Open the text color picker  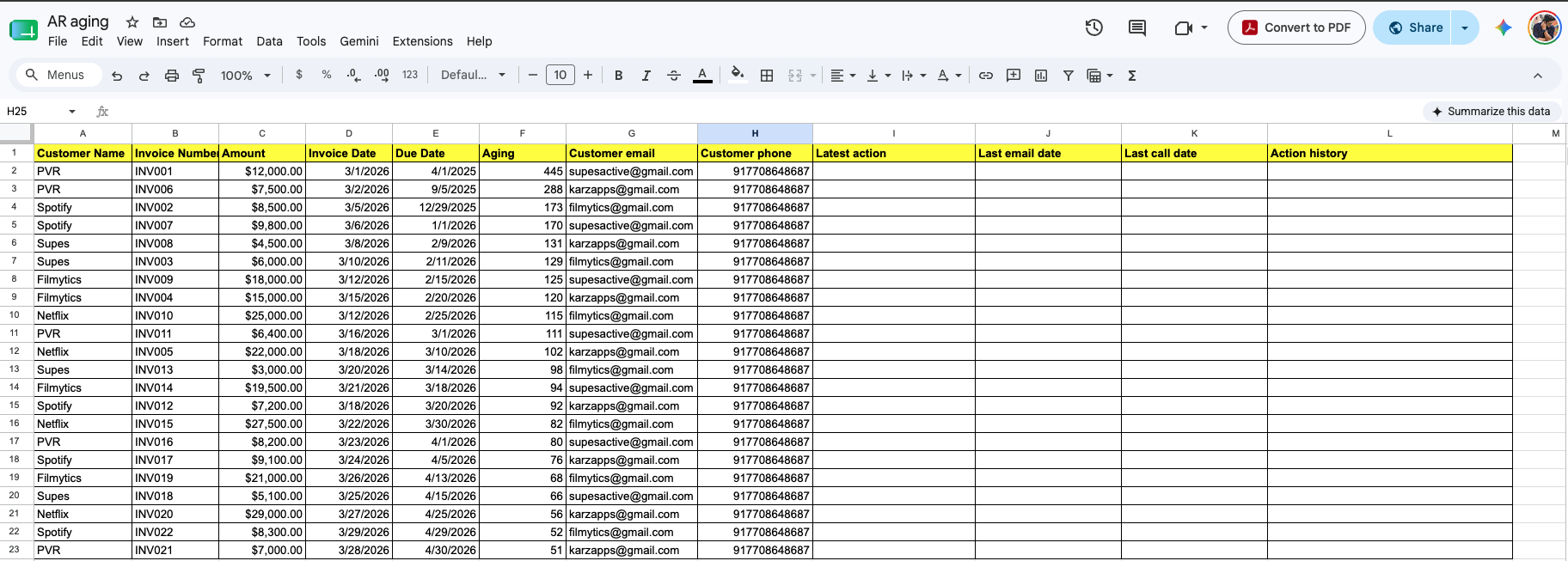702,76
